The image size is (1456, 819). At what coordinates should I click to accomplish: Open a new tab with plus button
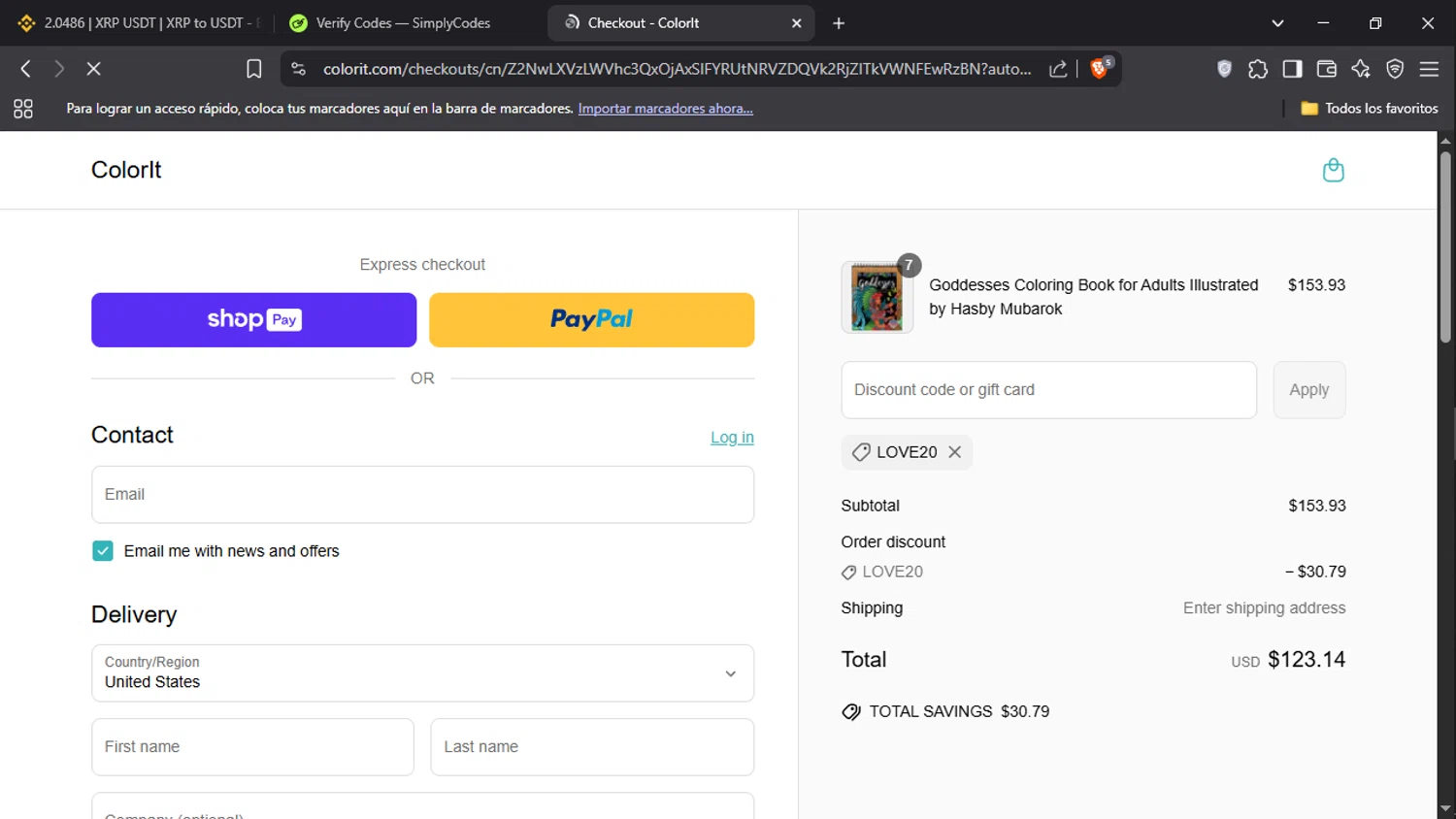[x=839, y=23]
